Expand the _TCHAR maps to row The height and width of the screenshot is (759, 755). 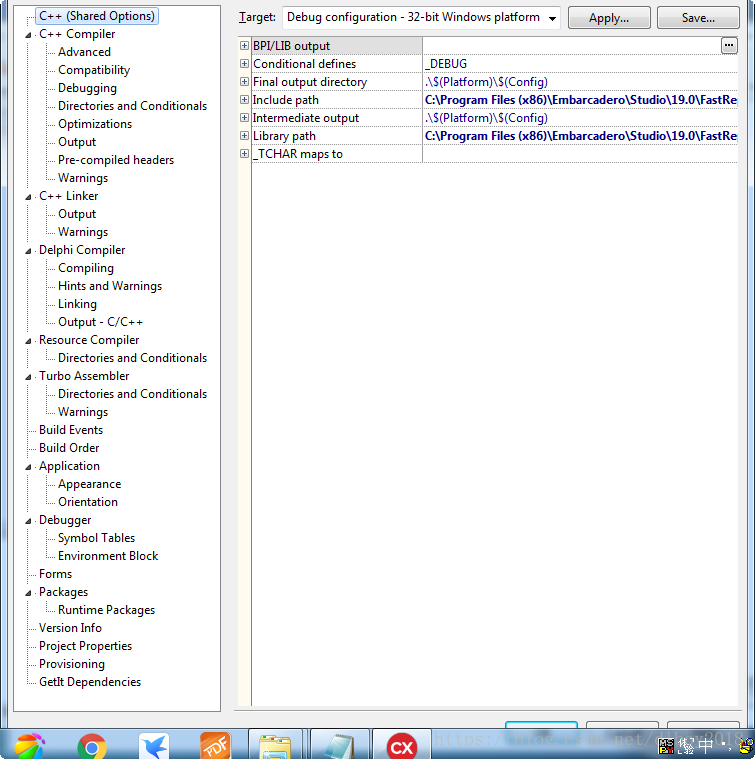[244, 153]
